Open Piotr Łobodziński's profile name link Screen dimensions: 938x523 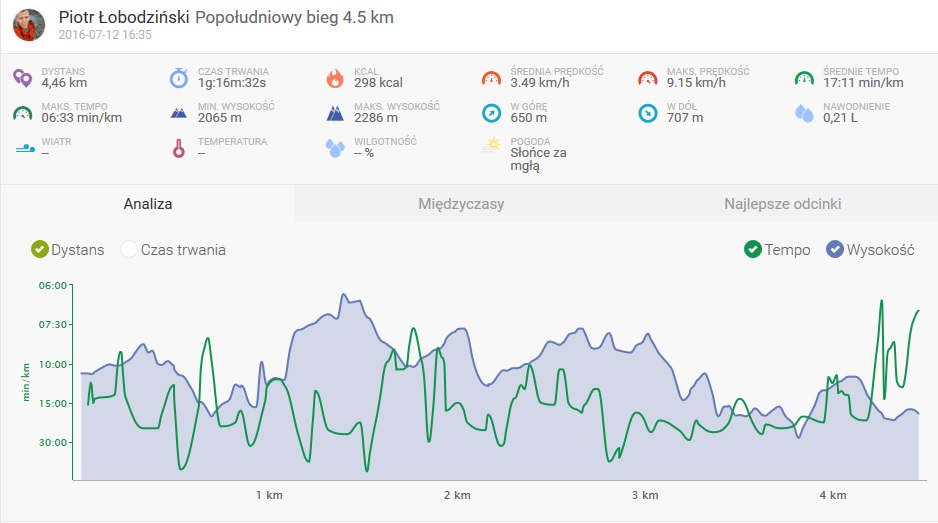pos(124,17)
